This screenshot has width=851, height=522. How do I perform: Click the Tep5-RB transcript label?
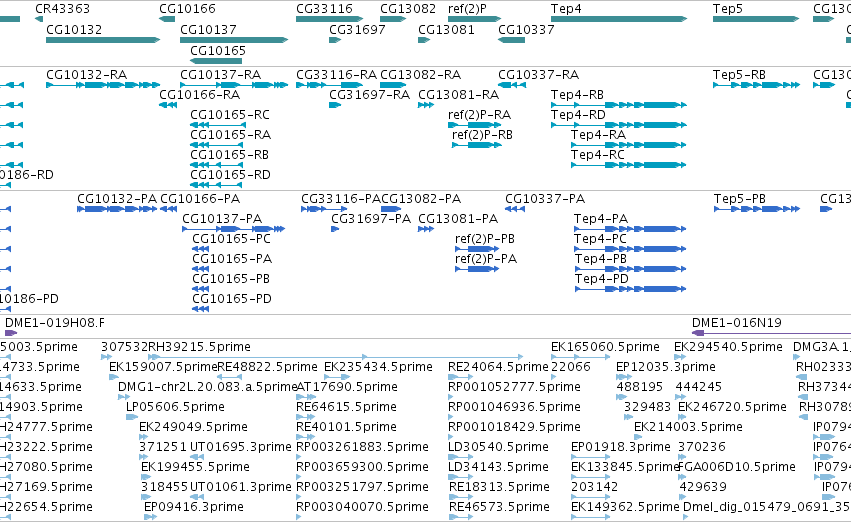[x=739, y=74]
